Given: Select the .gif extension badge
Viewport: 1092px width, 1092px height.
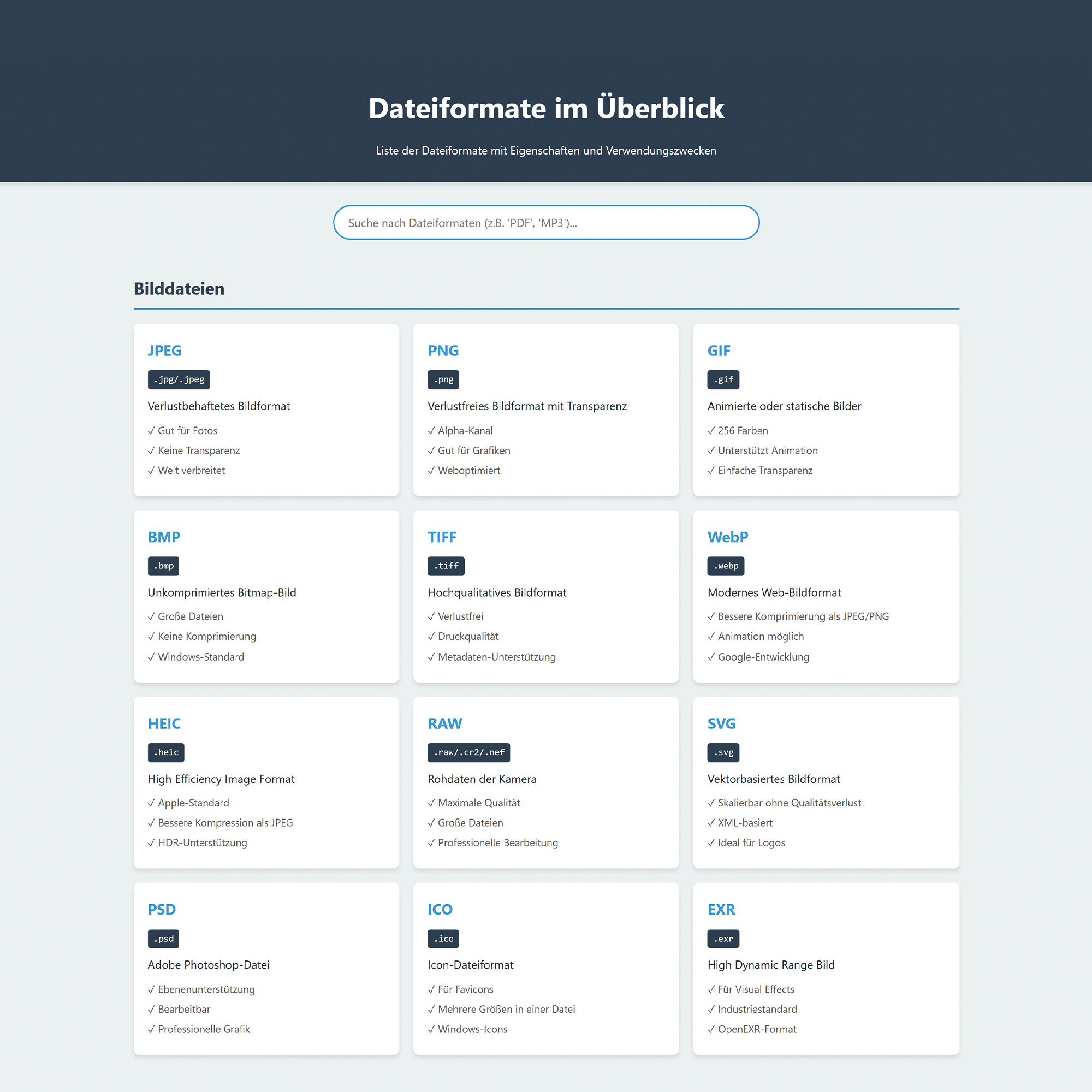Looking at the screenshot, I should [723, 380].
